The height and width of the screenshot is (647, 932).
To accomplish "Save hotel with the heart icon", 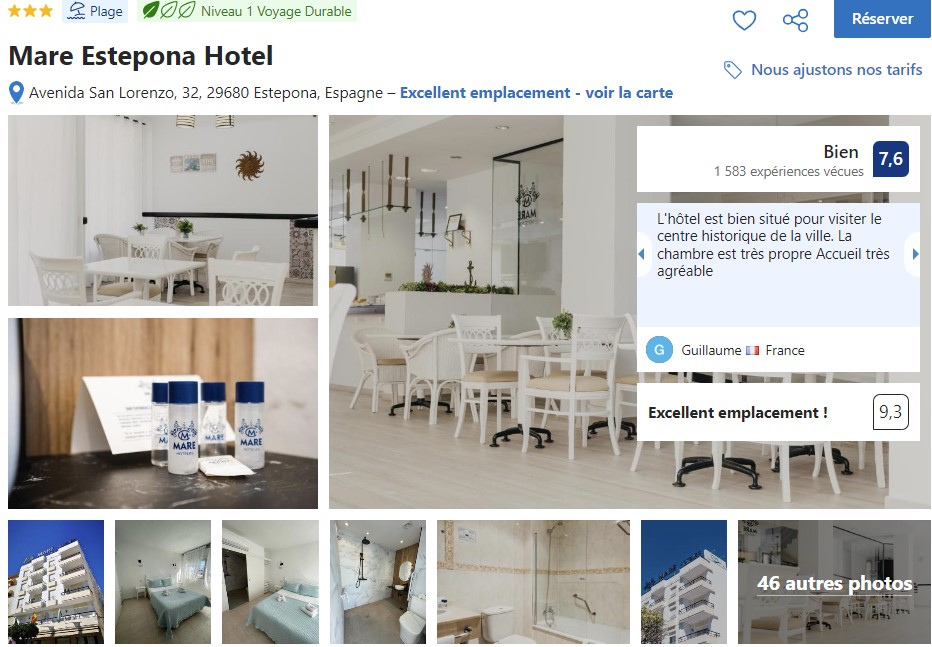I will click(x=744, y=20).
